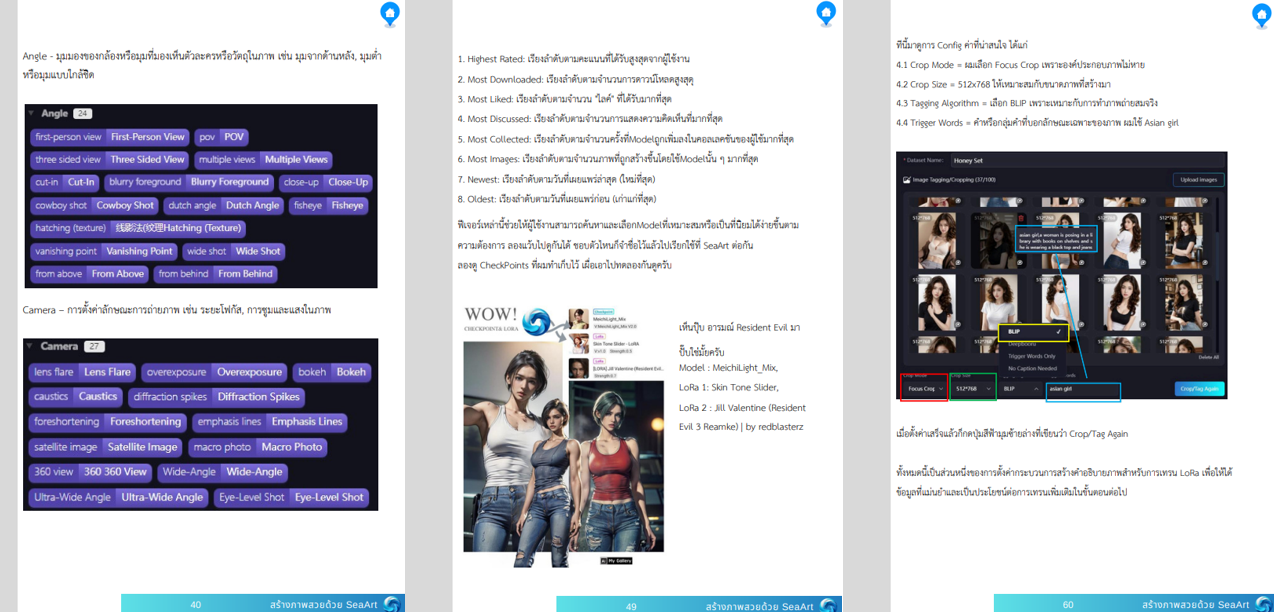Click the SeaArt logo in page 60 footer

click(x=1262, y=604)
